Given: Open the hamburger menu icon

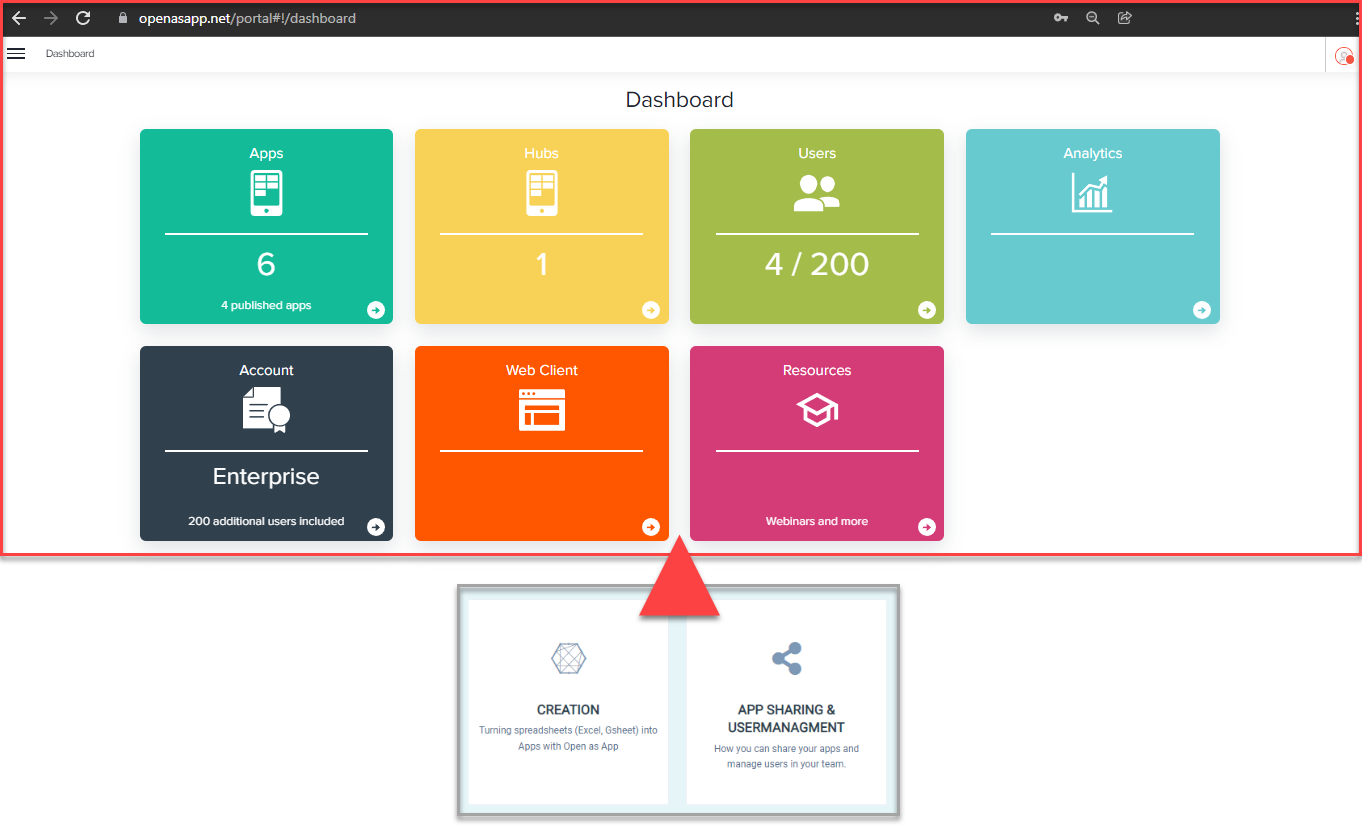Looking at the screenshot, I should click(16, 53).
